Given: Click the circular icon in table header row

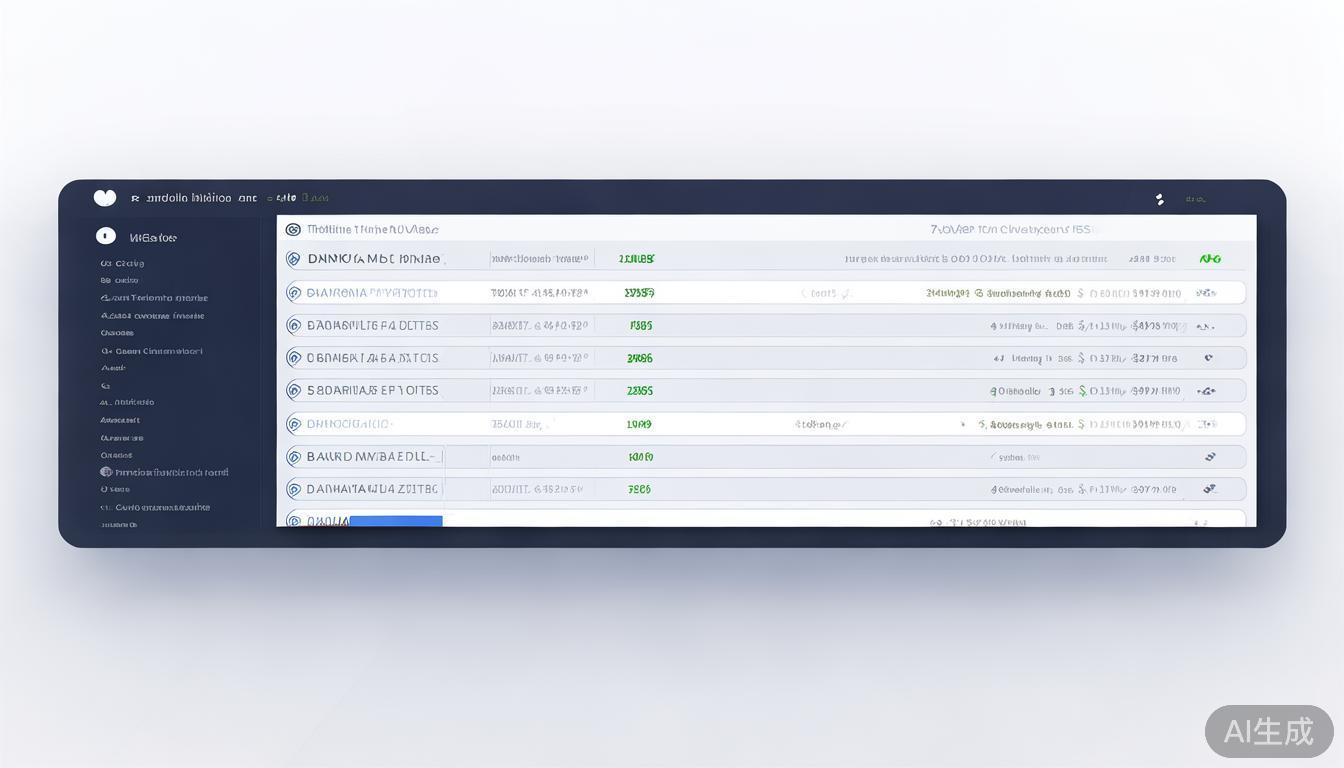Looking at the screenshot, I should pyautogui.click(x=293, y=229).
